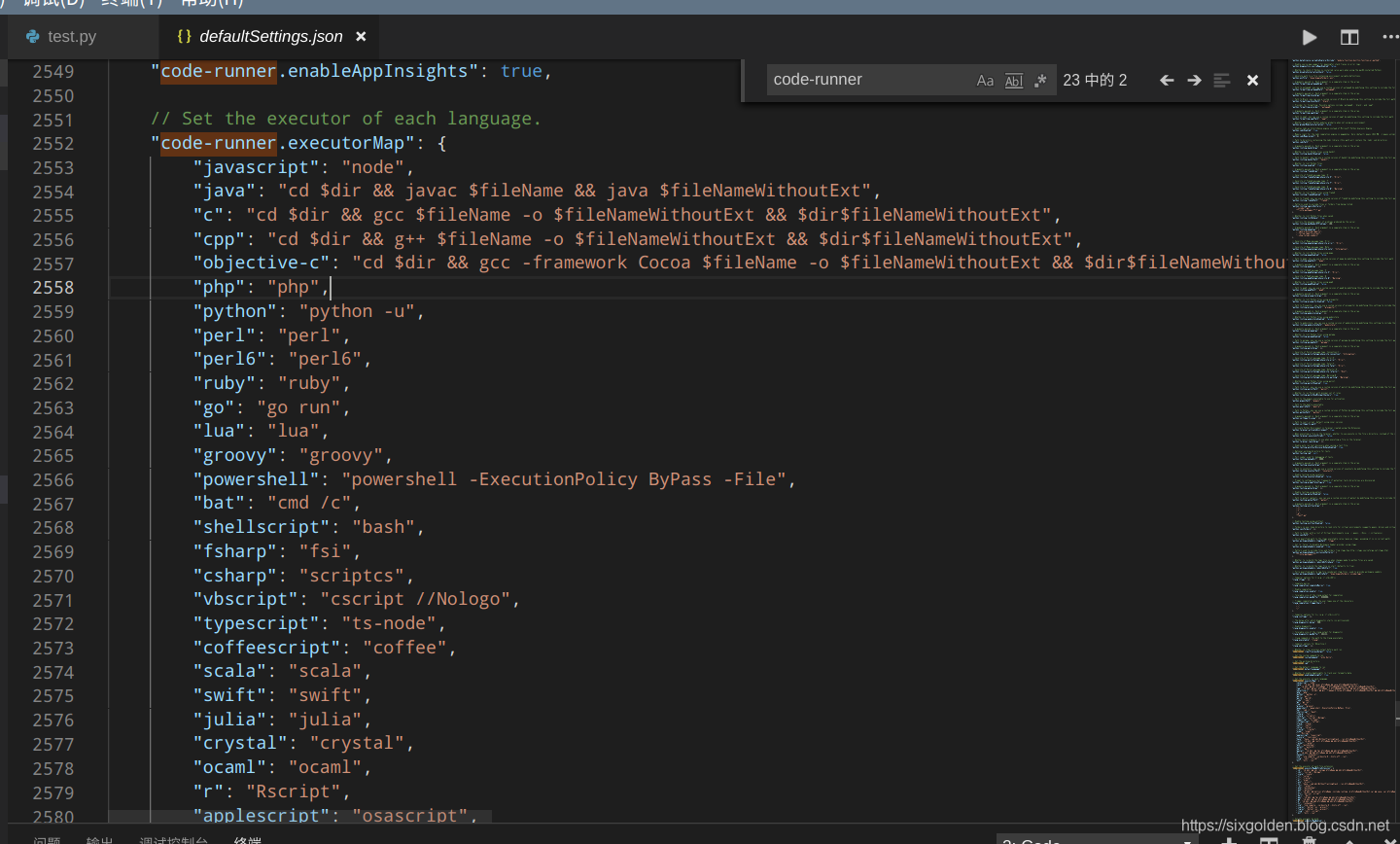Image resolution: width=1400 pixels, height=844 pixels.
Task: Jump to previous match arrow in find widget
Action: (x=1167, y=80)
